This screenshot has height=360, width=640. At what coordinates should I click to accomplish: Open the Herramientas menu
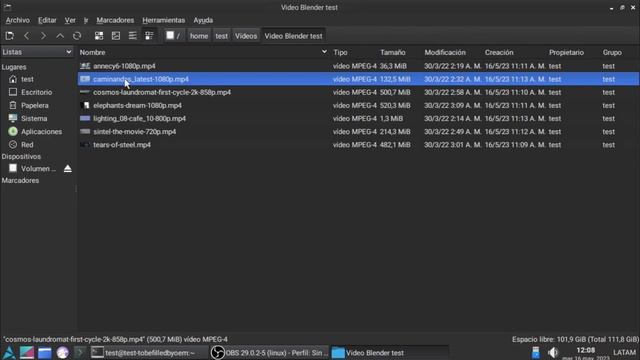[164, 20]
